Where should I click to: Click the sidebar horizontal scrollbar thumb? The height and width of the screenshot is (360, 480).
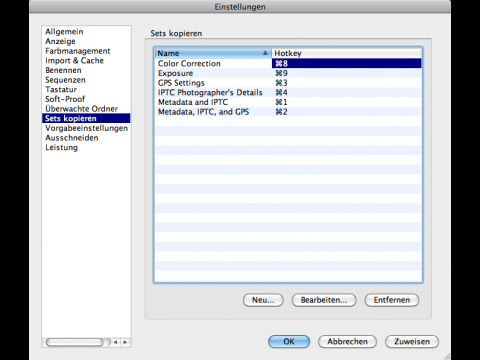point(75,342)
